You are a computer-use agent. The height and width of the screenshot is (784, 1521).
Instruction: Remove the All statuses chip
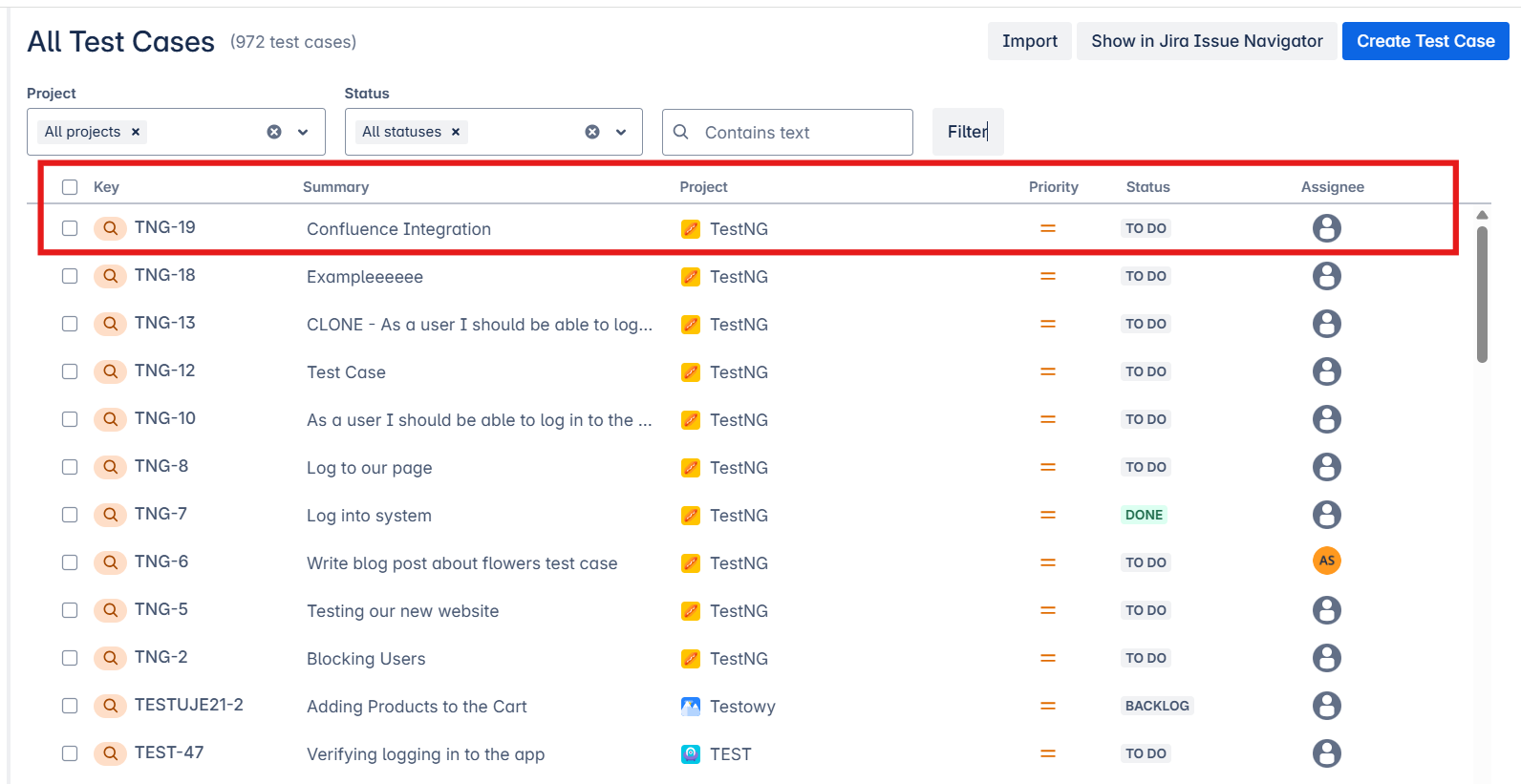(x=456, y=132)
